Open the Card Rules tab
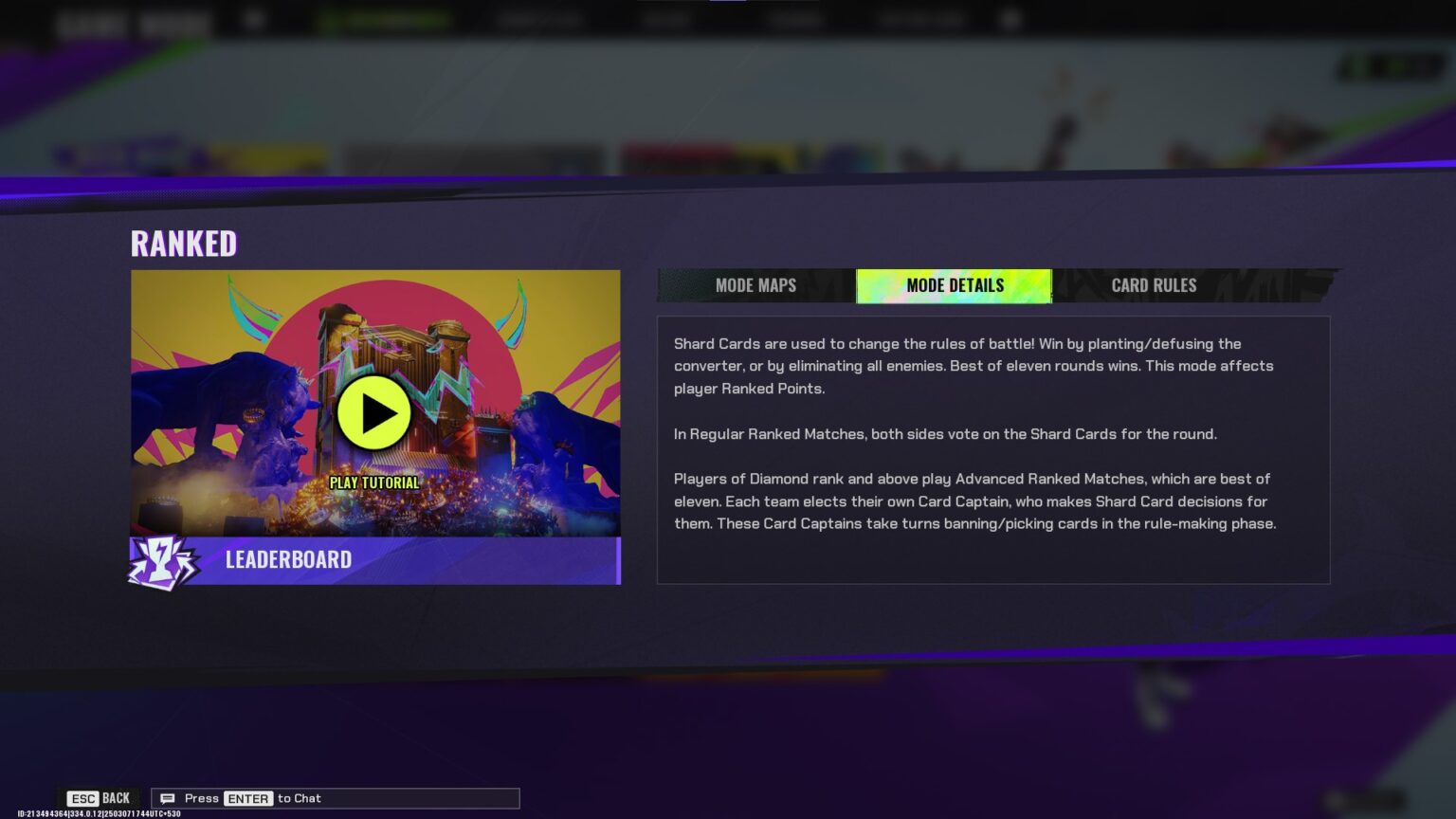 pos(1153,285)
